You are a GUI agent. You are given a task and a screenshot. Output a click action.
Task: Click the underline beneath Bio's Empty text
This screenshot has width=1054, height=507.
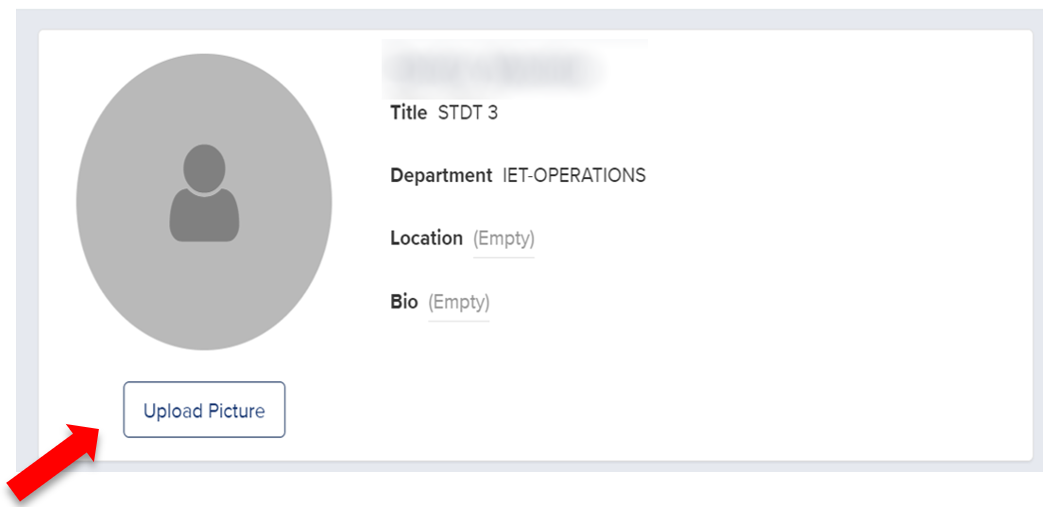point(459,320)
